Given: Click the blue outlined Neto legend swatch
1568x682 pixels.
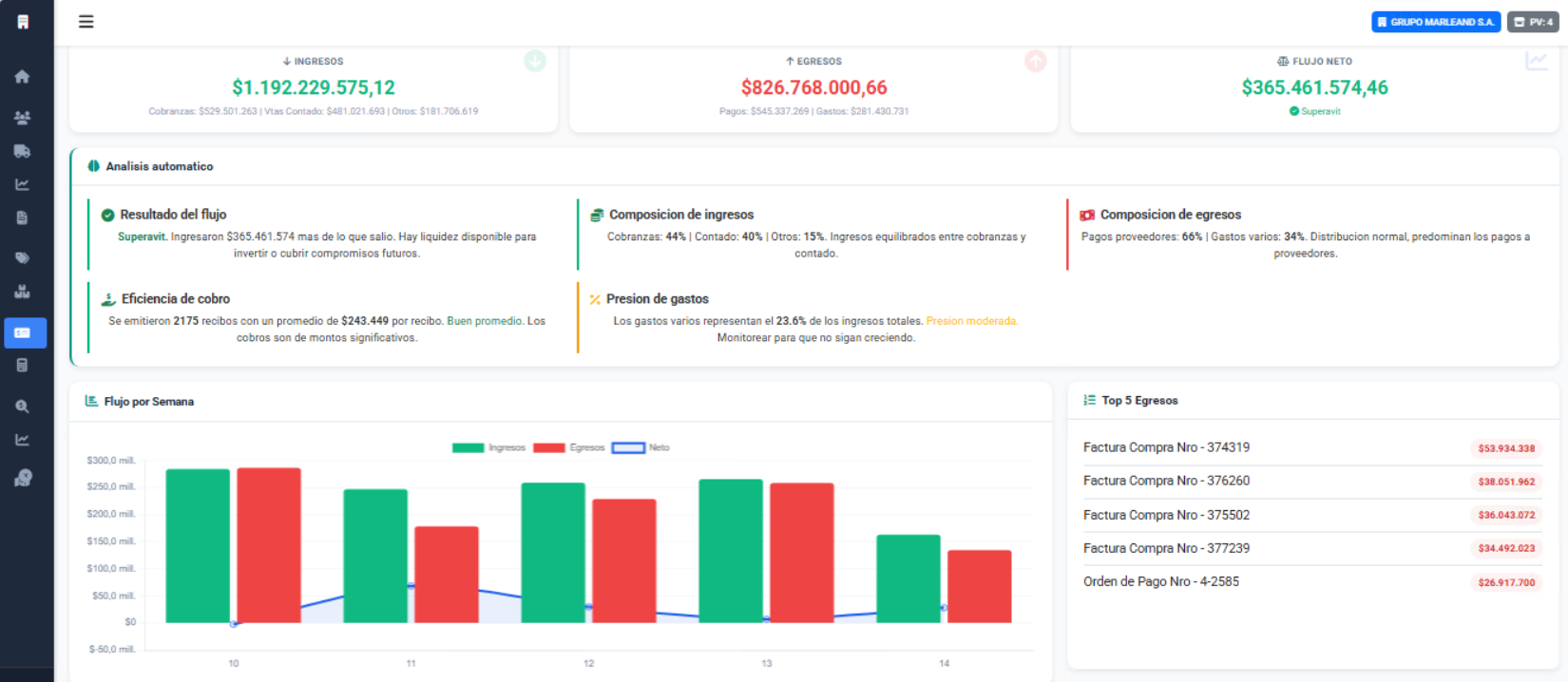Looking at the screenshot, I should tap(628, 447).
